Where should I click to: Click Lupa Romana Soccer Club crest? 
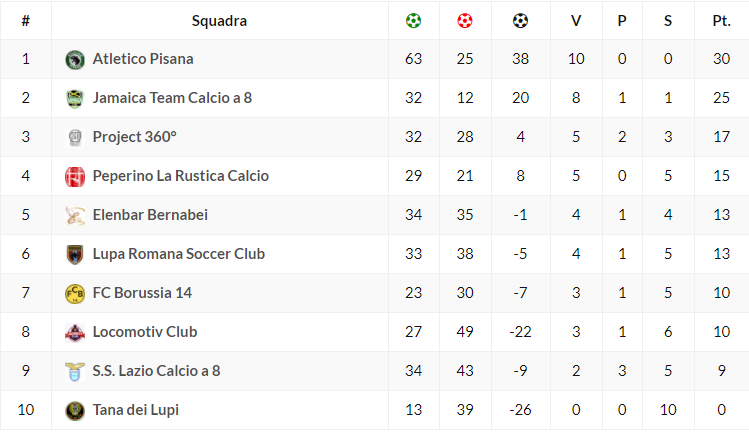click(74, 254)
